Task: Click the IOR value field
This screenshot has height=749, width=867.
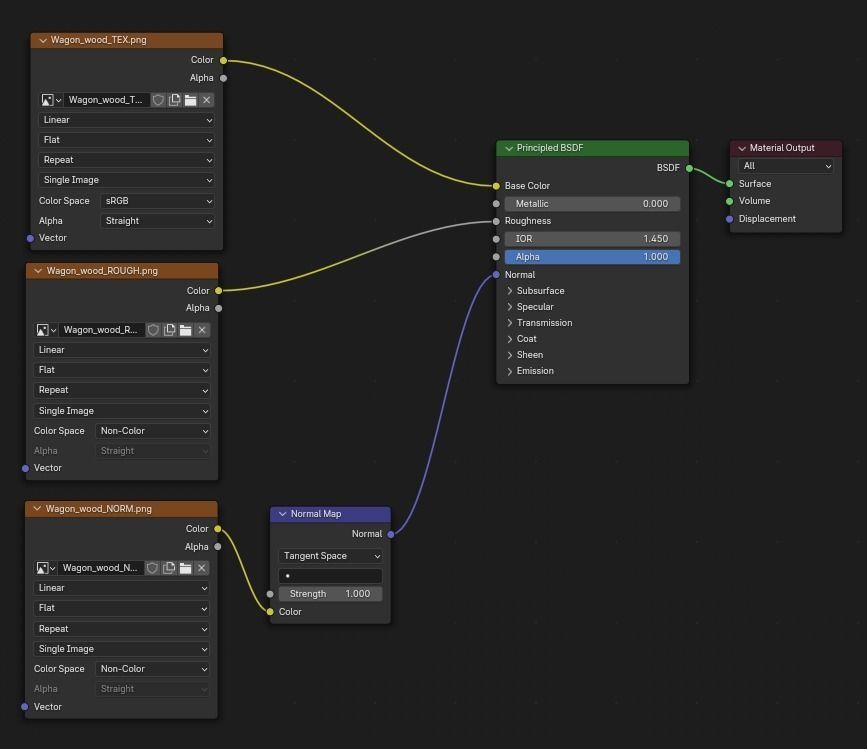Action: [x=592, y=239]
